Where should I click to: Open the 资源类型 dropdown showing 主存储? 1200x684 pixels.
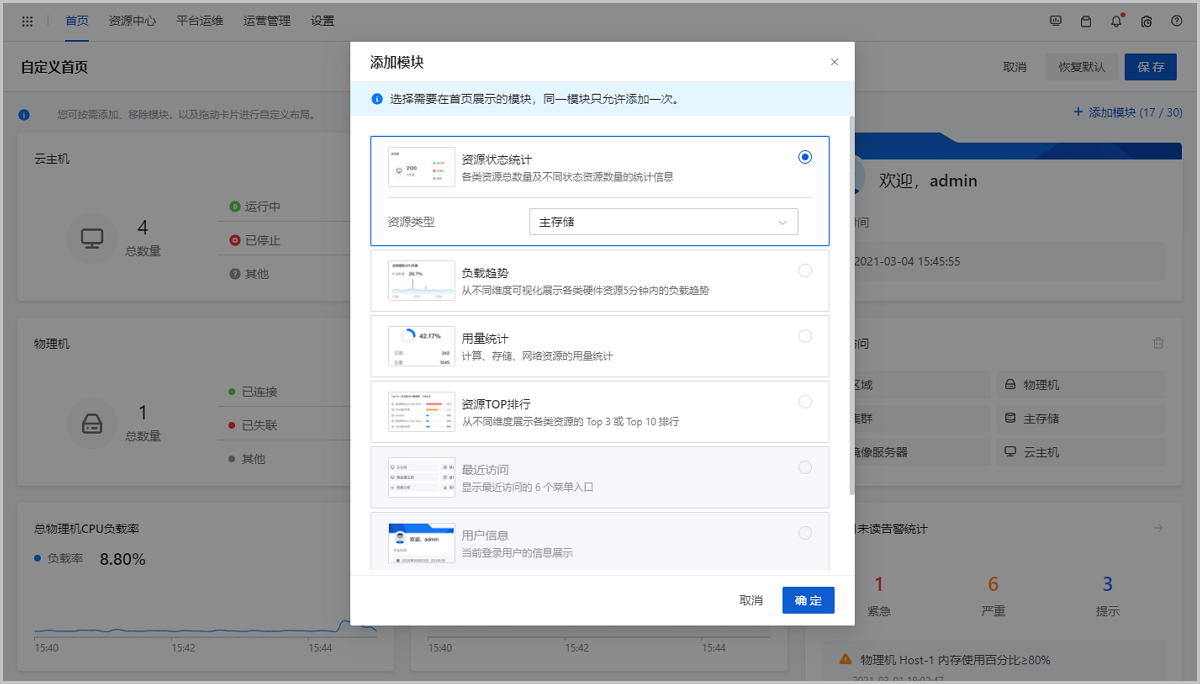click(662, 222)
